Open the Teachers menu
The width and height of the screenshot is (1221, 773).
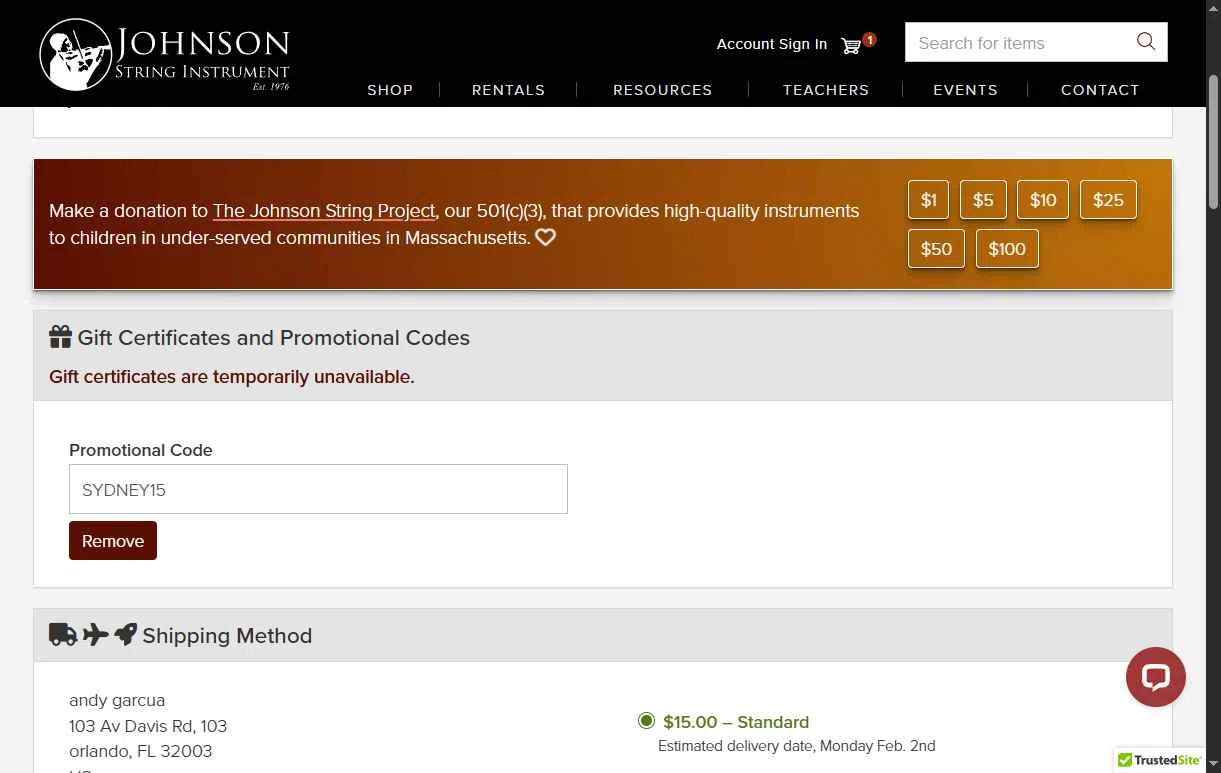coord(826,90)
